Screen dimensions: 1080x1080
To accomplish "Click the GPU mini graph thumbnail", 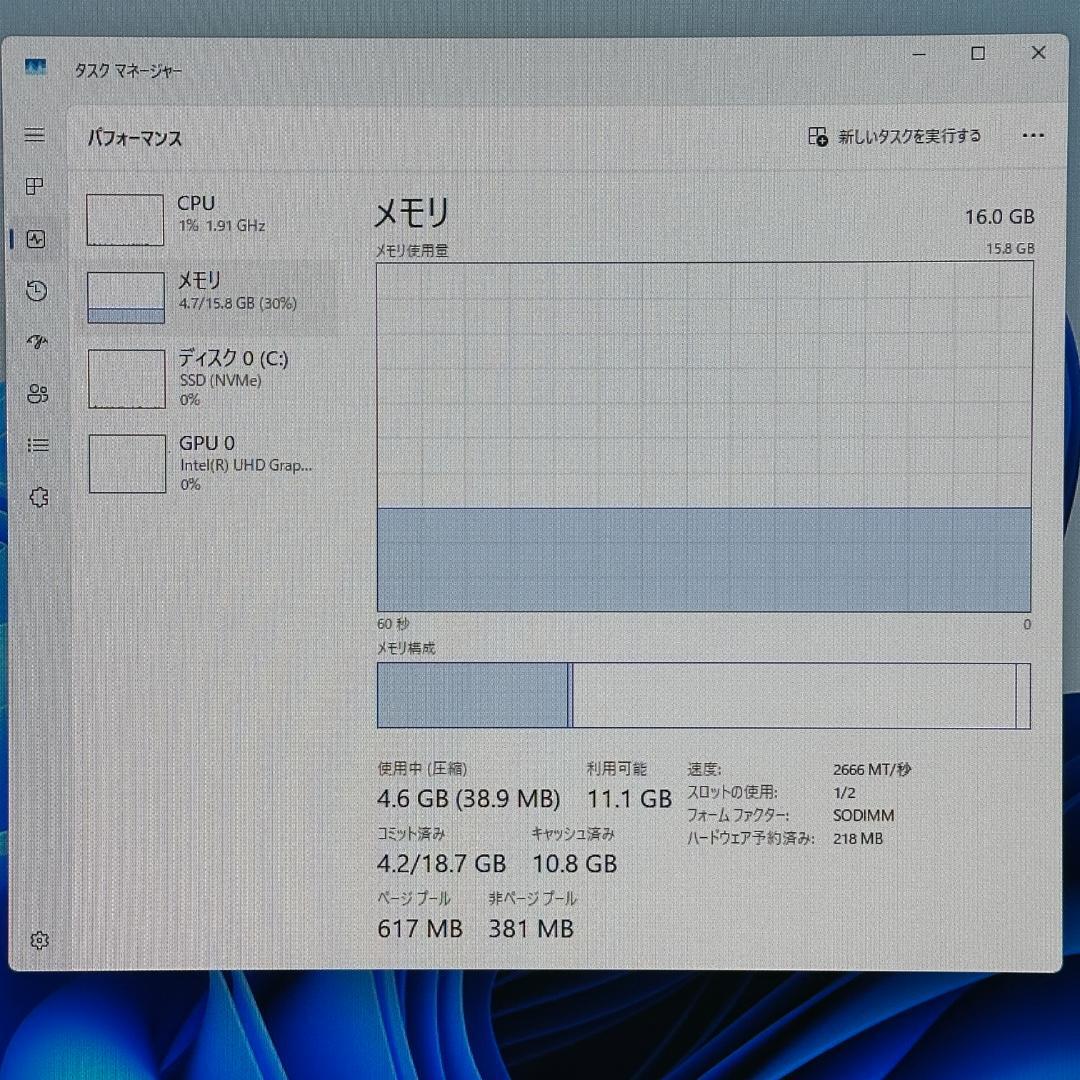I will [127, 464].
